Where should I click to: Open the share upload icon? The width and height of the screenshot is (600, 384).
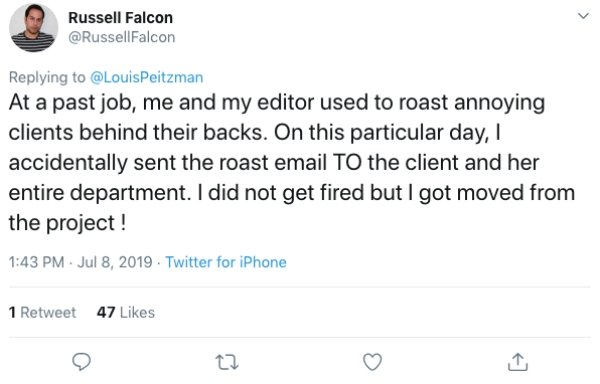tap(518, 362)
